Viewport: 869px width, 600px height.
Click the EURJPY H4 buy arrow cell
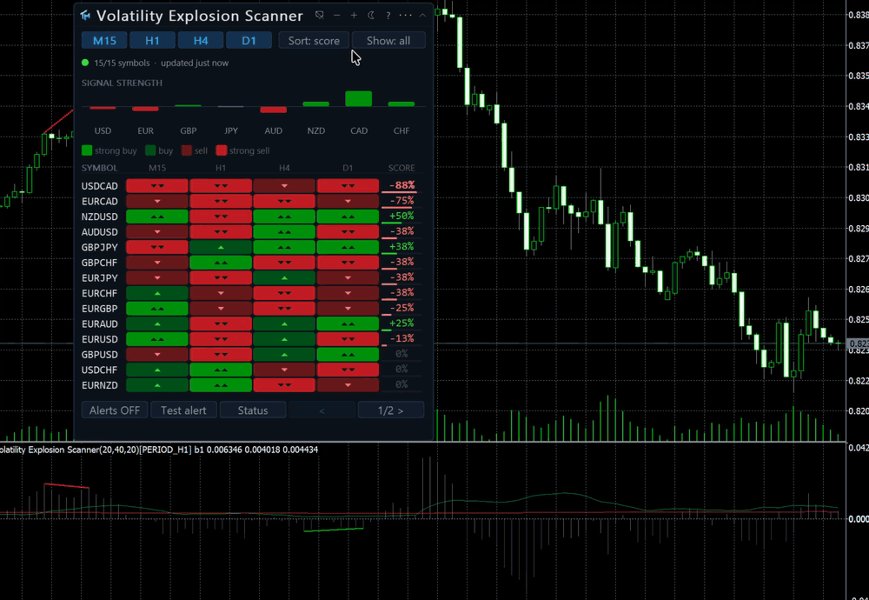coord(284,278)
